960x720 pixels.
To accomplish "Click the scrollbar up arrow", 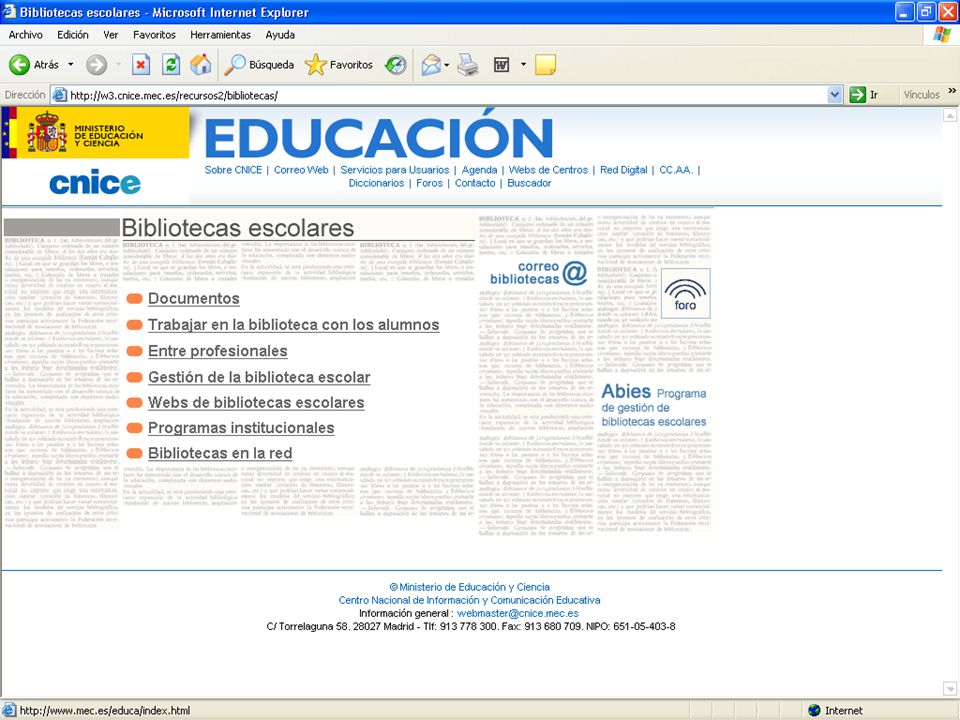I will [x=950, y=114].
